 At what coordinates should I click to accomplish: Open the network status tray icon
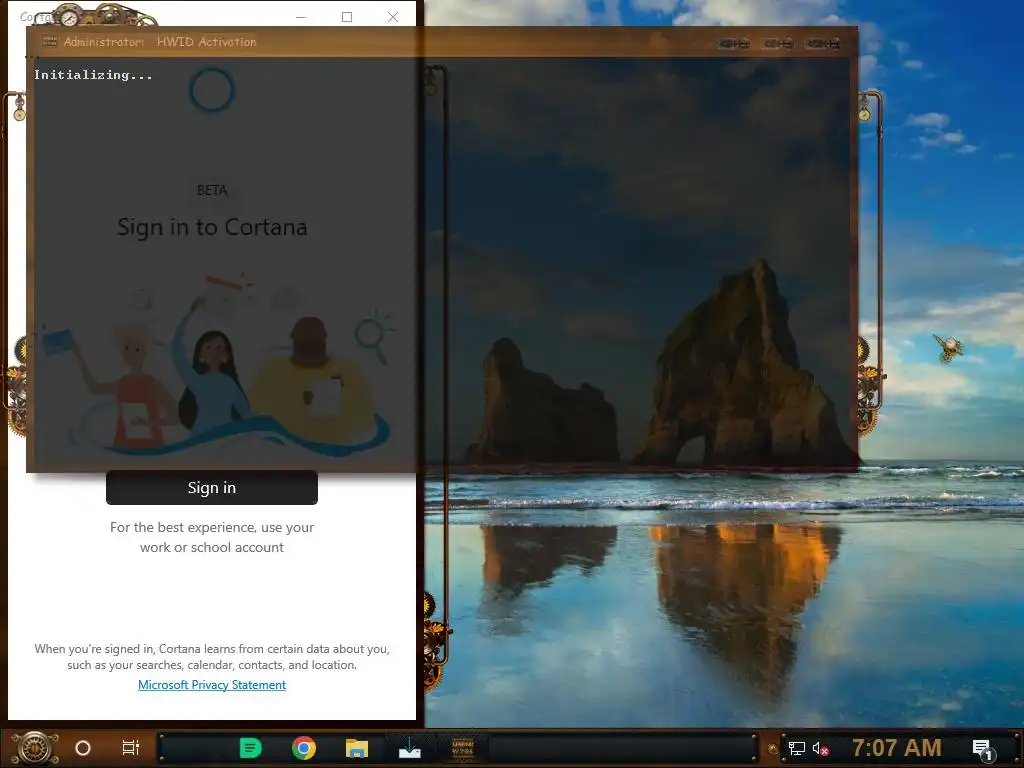point(797,748)
